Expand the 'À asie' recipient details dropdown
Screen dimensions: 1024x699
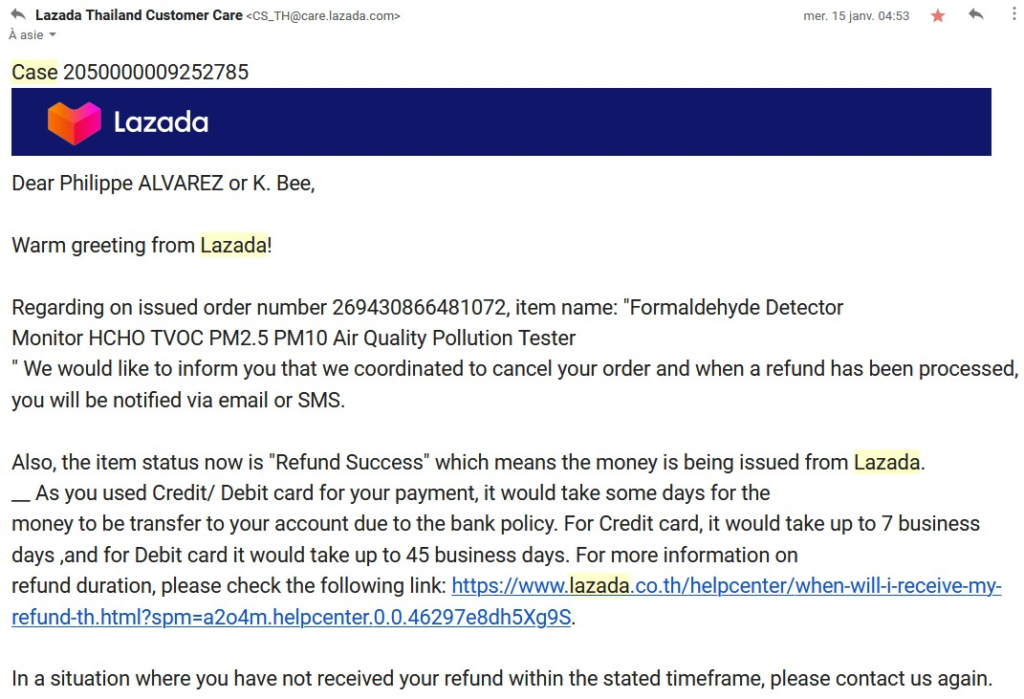tap(32, 35)
